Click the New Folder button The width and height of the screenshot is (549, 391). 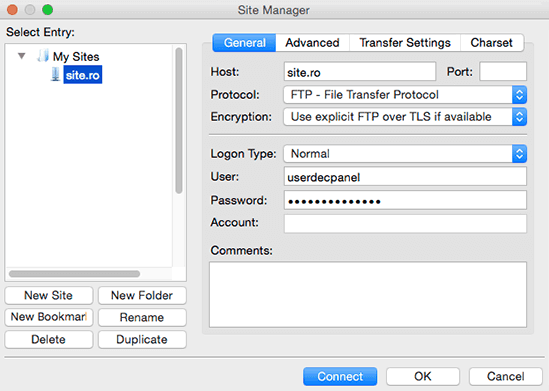(x=142, y=295)
